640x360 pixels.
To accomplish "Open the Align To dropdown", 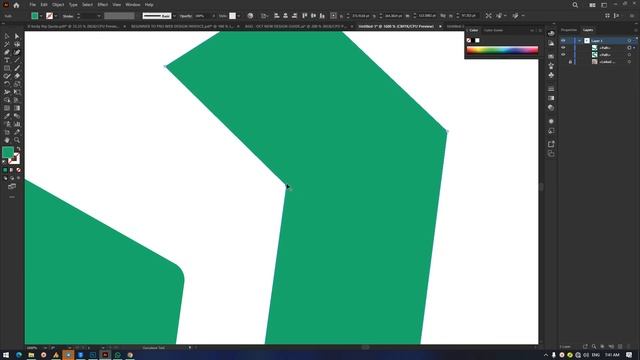I will 264,16.
